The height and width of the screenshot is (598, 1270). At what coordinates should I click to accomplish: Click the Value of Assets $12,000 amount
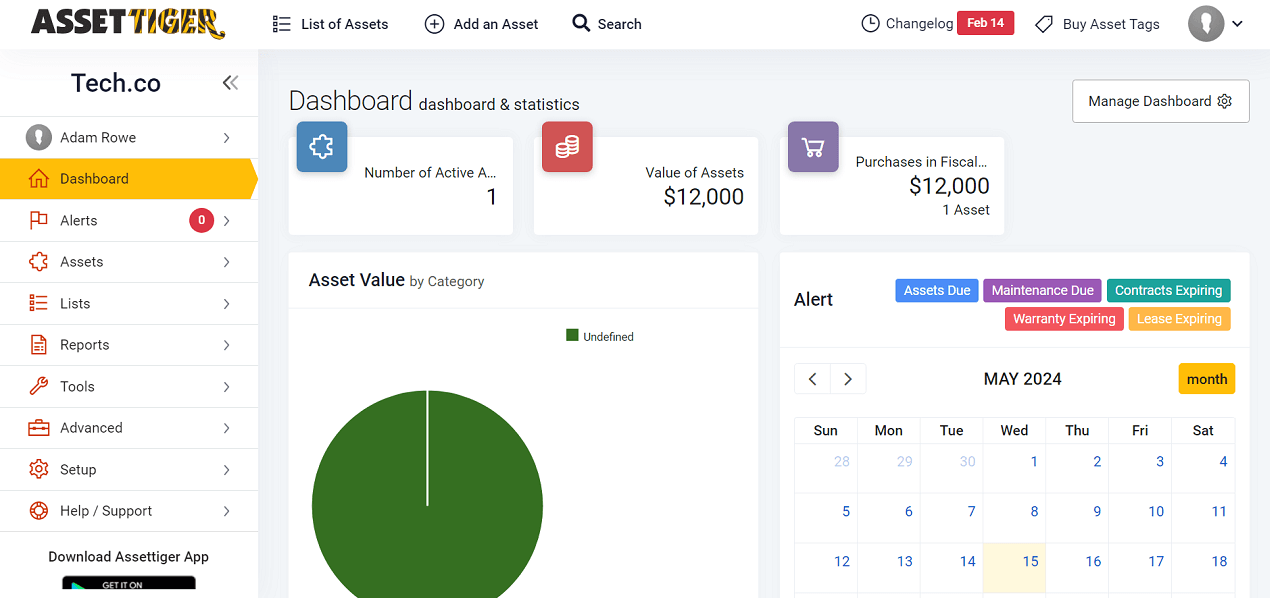(704, 197)
